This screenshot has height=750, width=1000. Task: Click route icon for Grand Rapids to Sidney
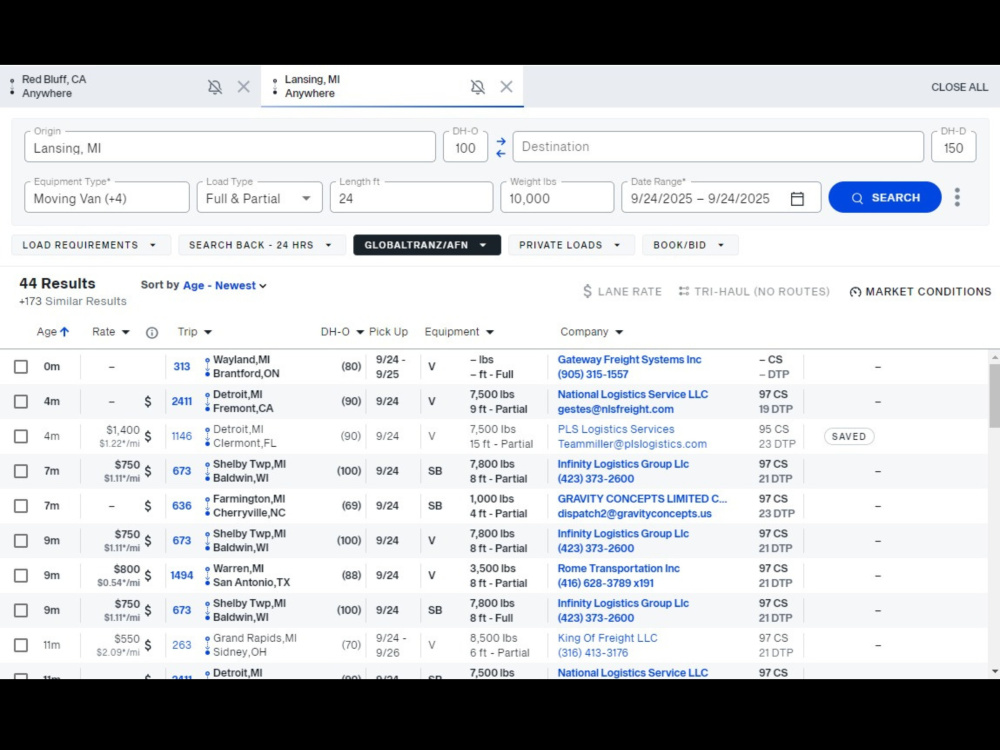[x=207, y=645]
